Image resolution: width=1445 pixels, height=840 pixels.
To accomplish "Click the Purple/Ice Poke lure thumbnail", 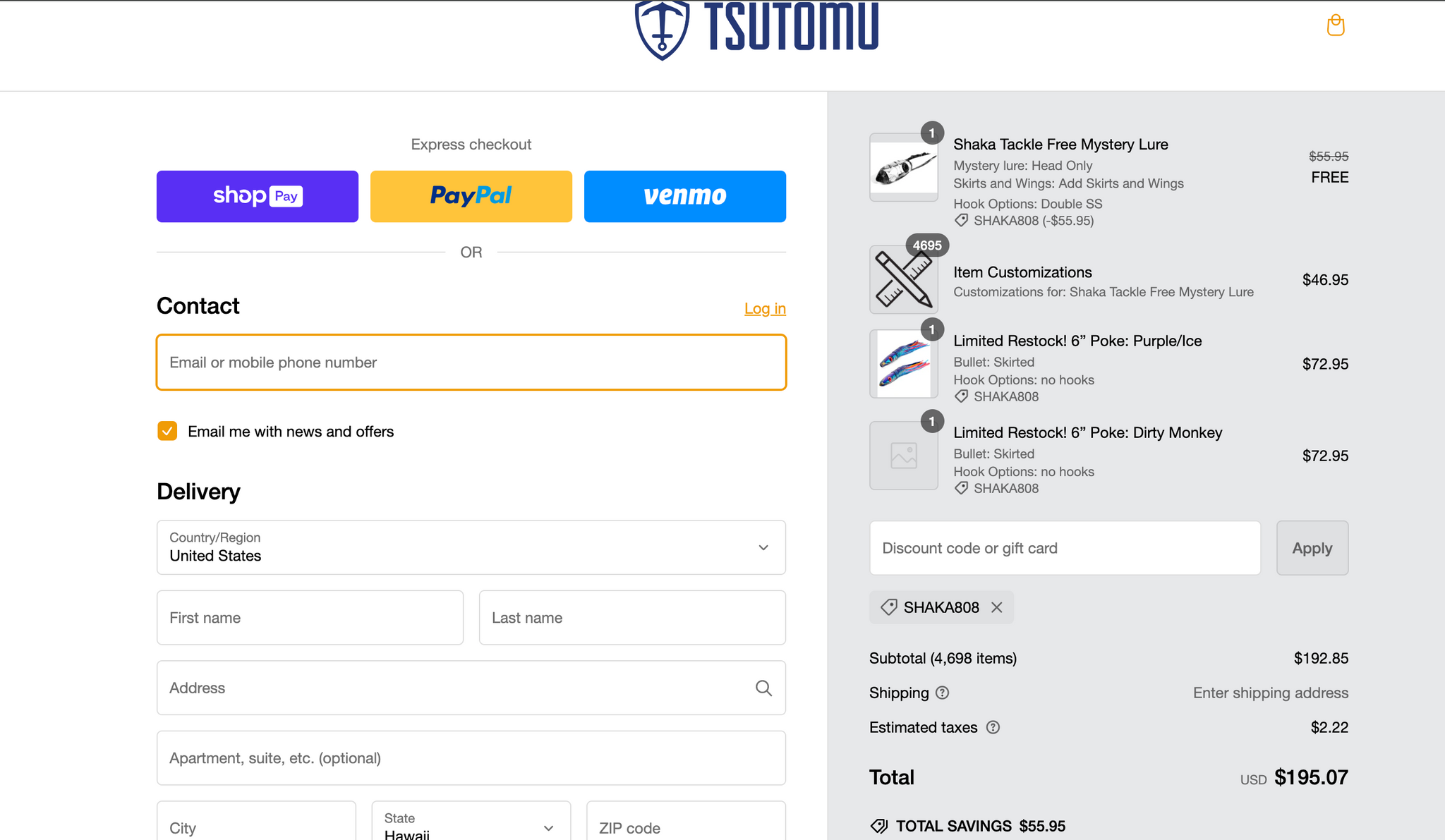I will (904, 364).
